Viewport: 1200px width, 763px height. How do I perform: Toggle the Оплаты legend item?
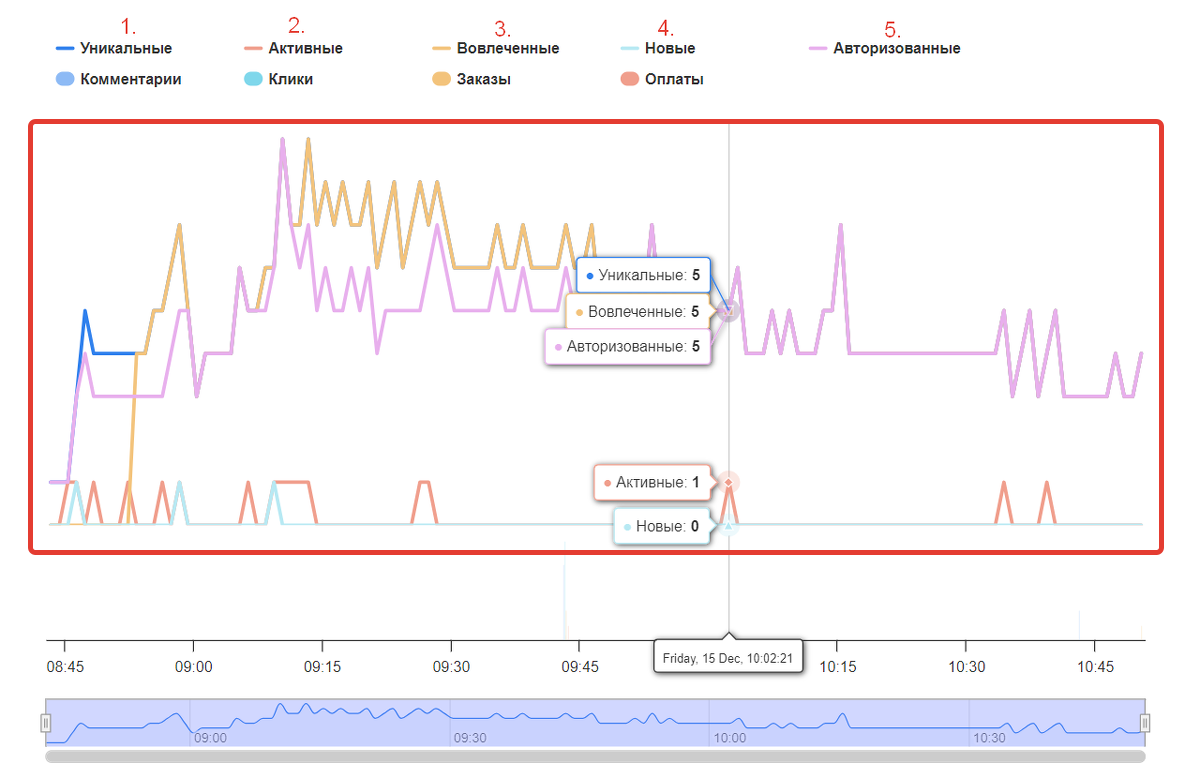[662, 79]
